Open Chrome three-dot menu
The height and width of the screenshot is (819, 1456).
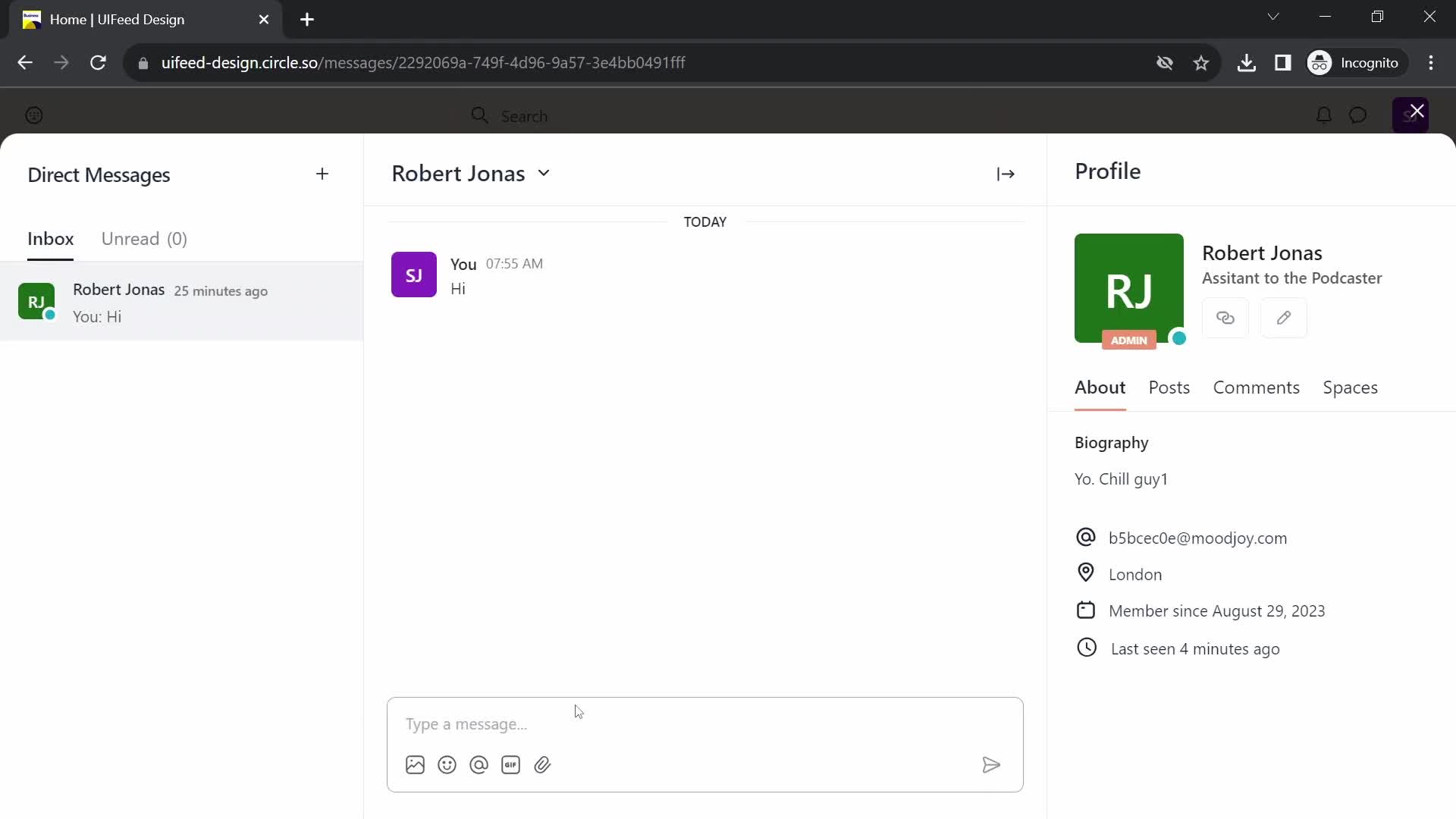tap(1431, 63)
